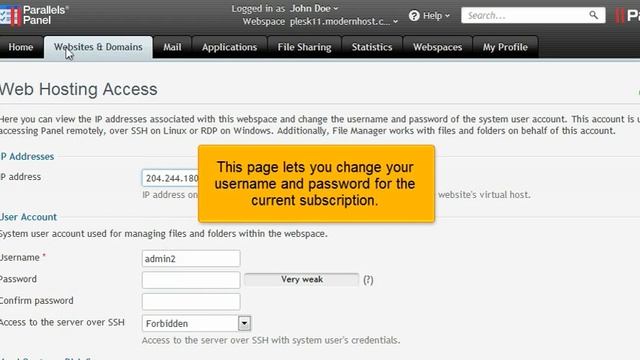This screenshot has height=360, width=640.
Task: Click the (?) password strength hint
Action: [x=368, y=280]
